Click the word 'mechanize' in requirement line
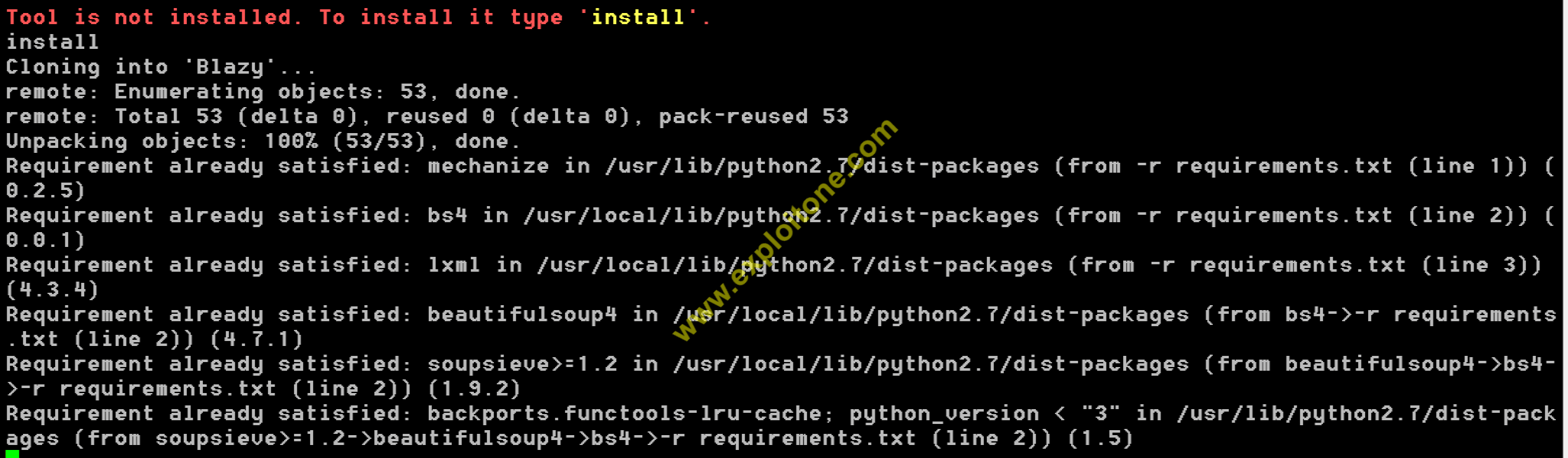 [488, 166]
